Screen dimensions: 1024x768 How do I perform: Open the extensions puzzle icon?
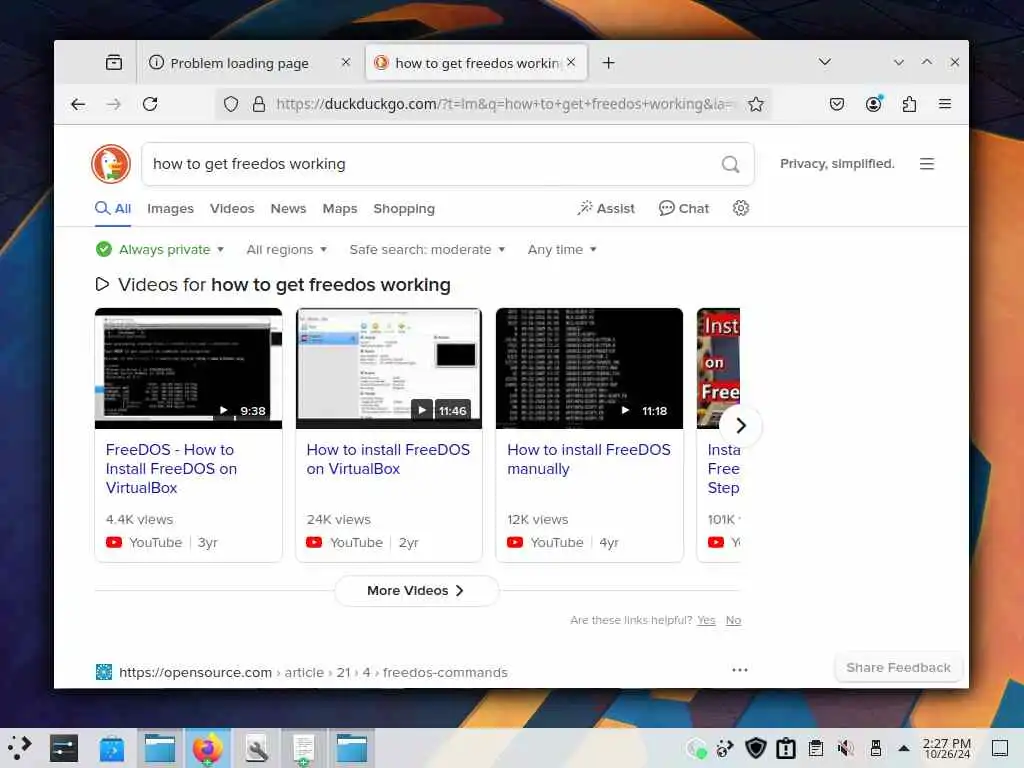tap(909, 104)
